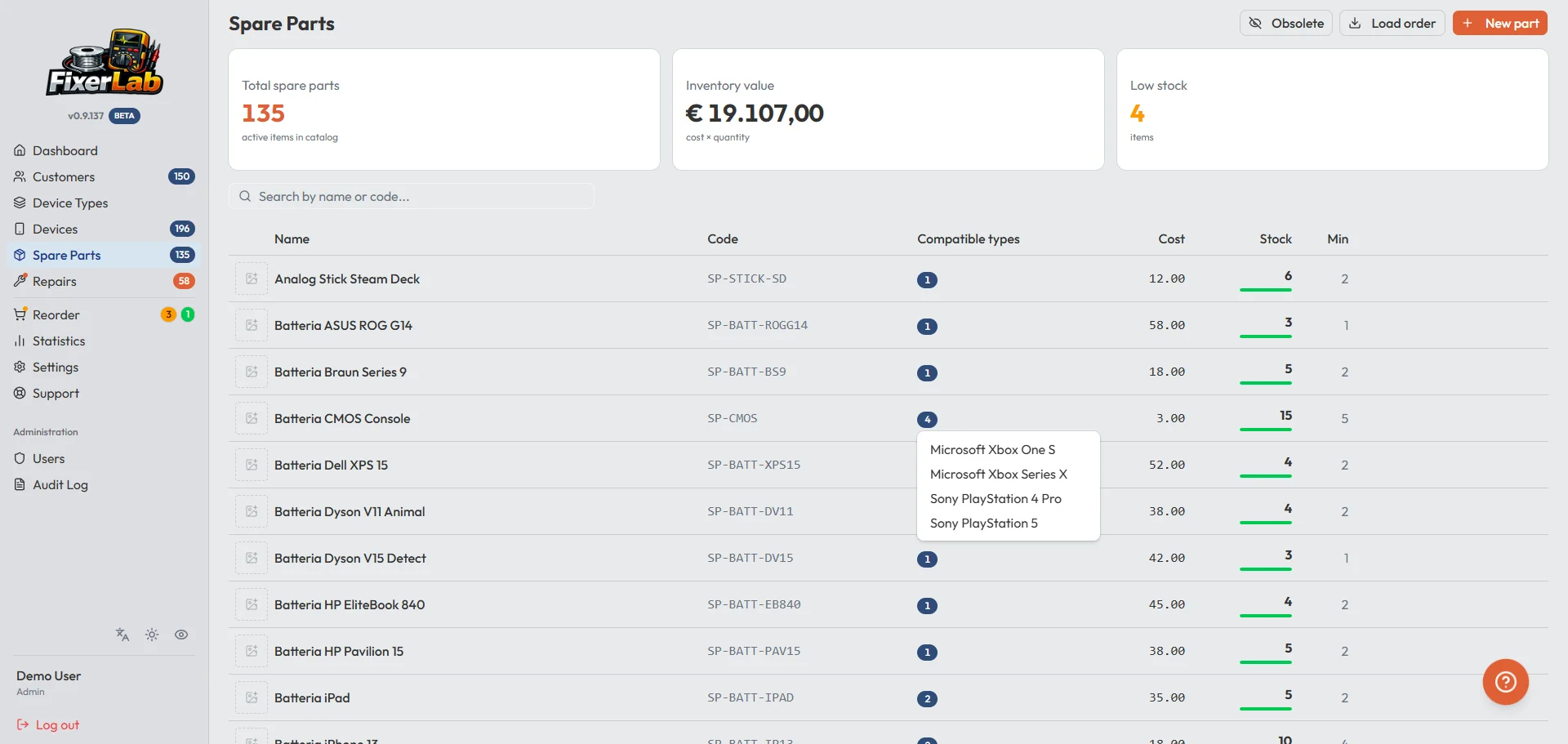This screenshot has height=744, width=1568.
Task: Focus the search by name or code field
Action: 412,196
